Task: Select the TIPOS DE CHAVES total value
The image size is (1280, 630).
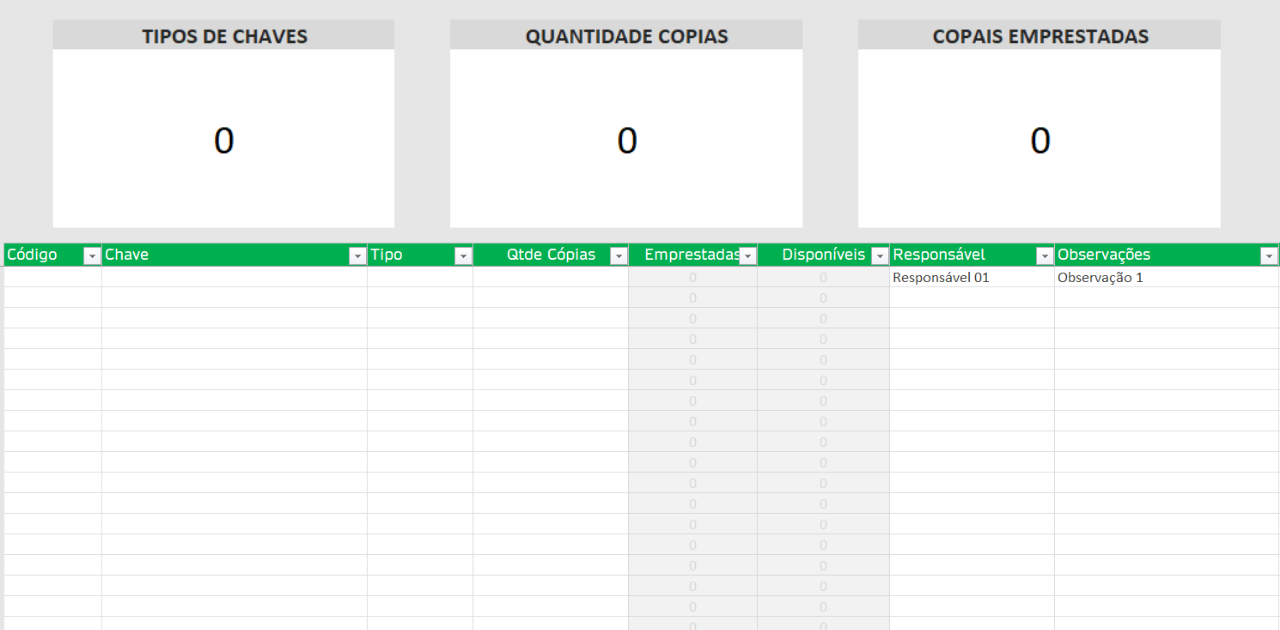Action: [x=224, y=141]
